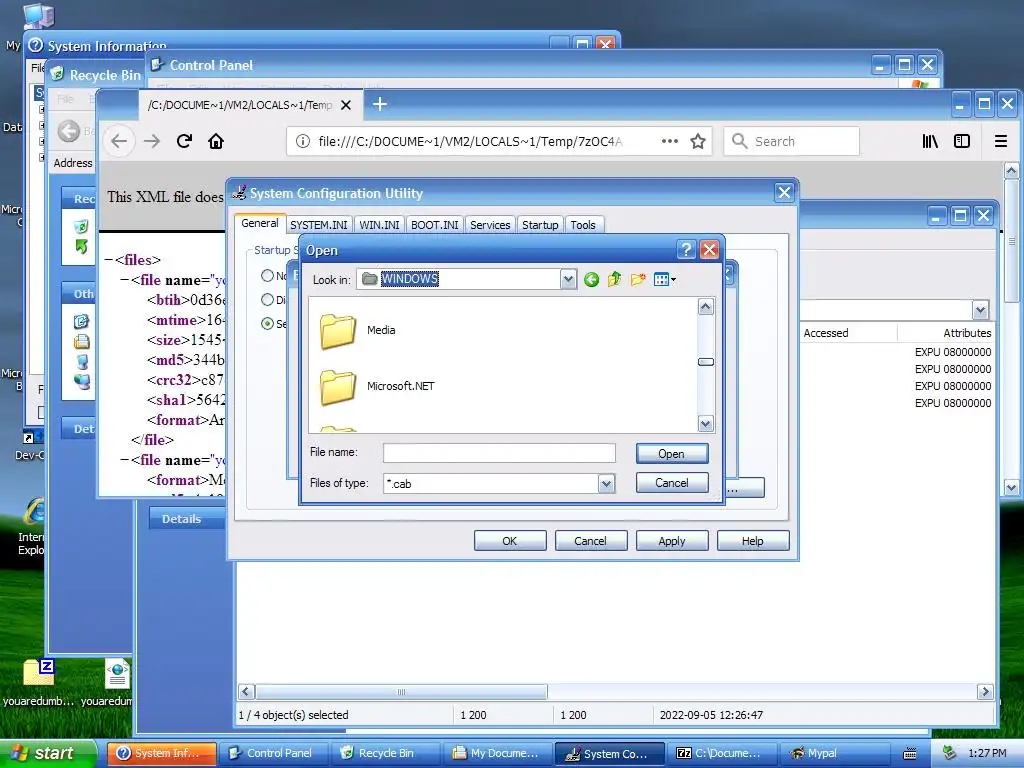Image resolution: width=1024 pixels, height=768 pixels.
Task: Expand the 7-Zip address path dropdown
Action: pyautogui.click(x=980, y=310)
